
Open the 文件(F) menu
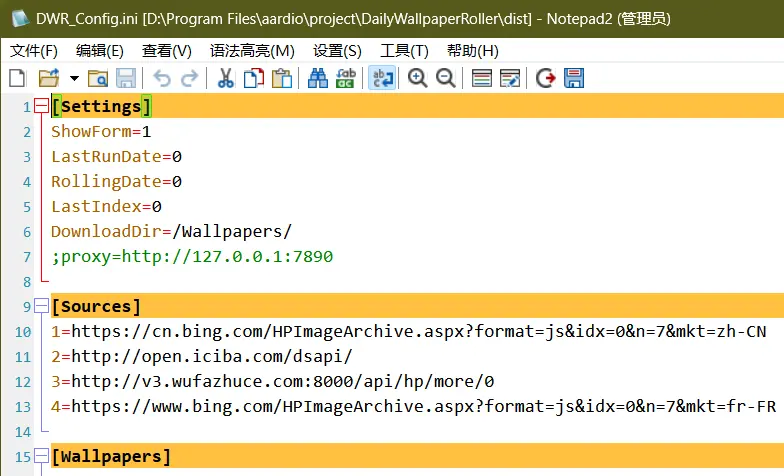pos(34,51)
